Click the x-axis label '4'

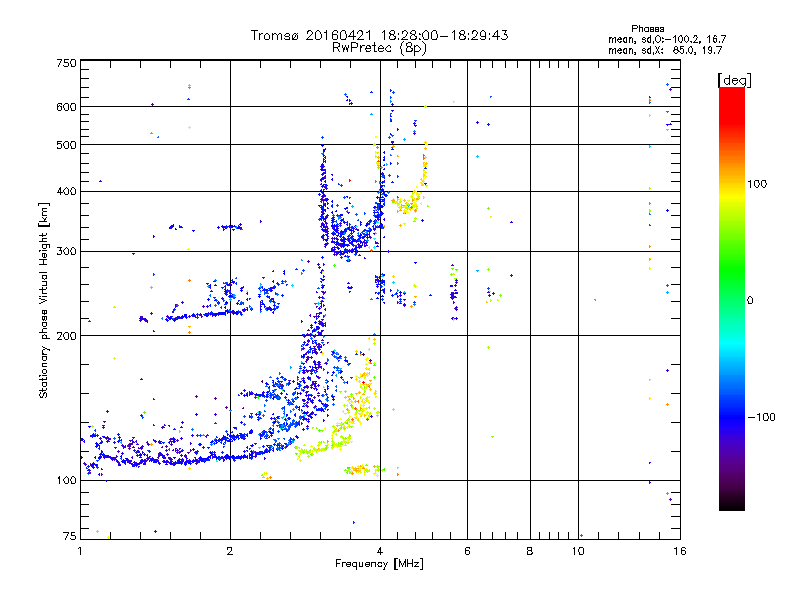click(380, 551)
